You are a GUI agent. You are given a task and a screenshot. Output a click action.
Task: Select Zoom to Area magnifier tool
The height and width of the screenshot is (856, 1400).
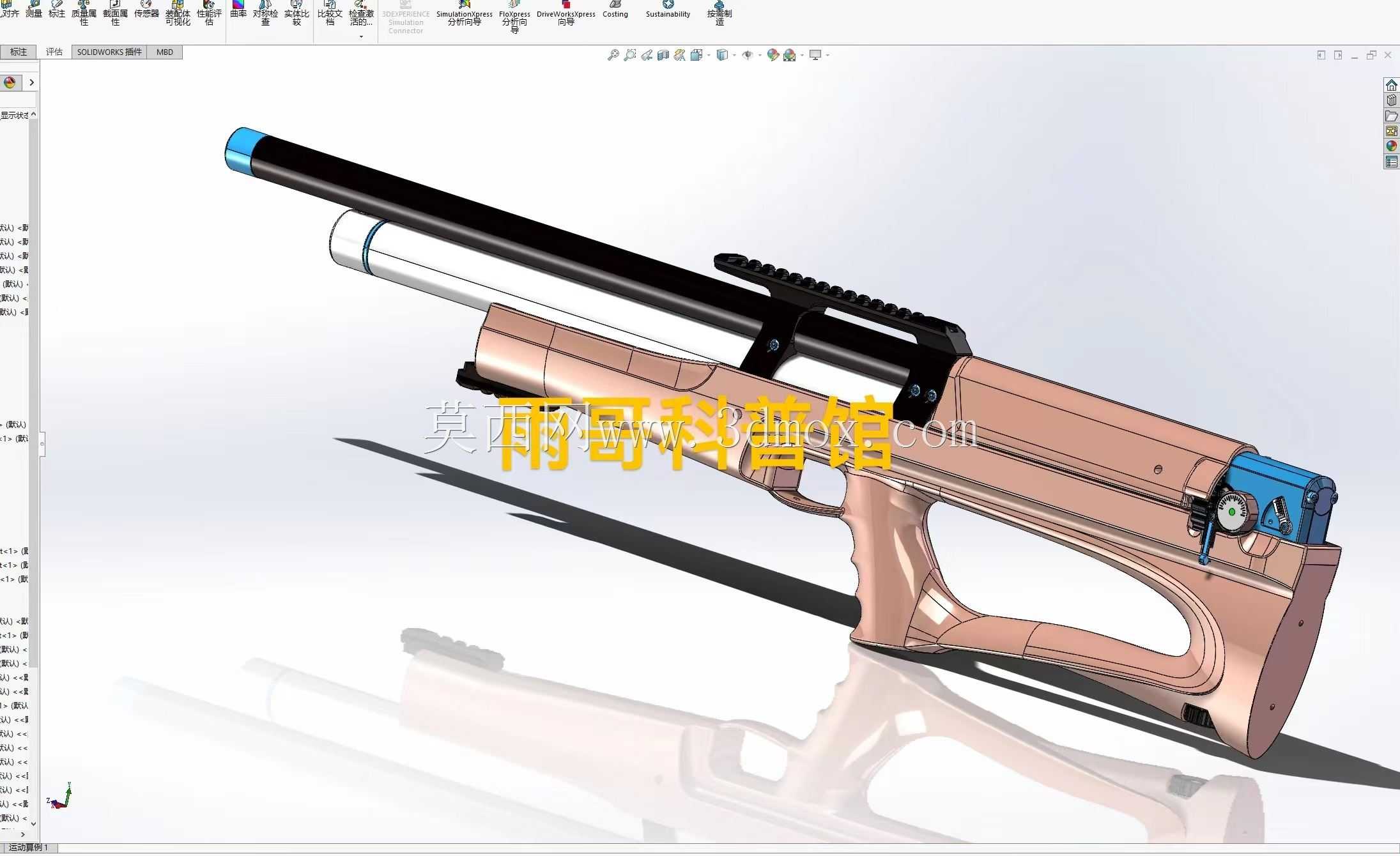(630, 55)
